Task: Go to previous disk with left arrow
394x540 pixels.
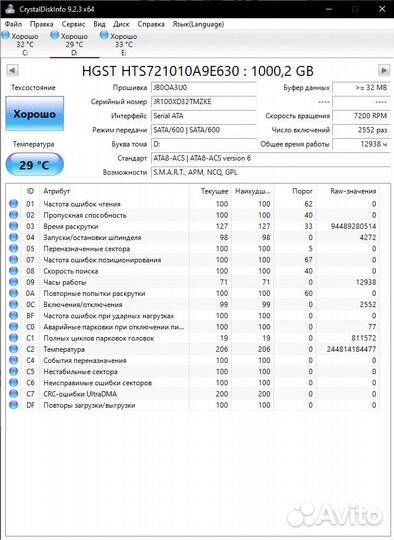Action: point(12,71)
